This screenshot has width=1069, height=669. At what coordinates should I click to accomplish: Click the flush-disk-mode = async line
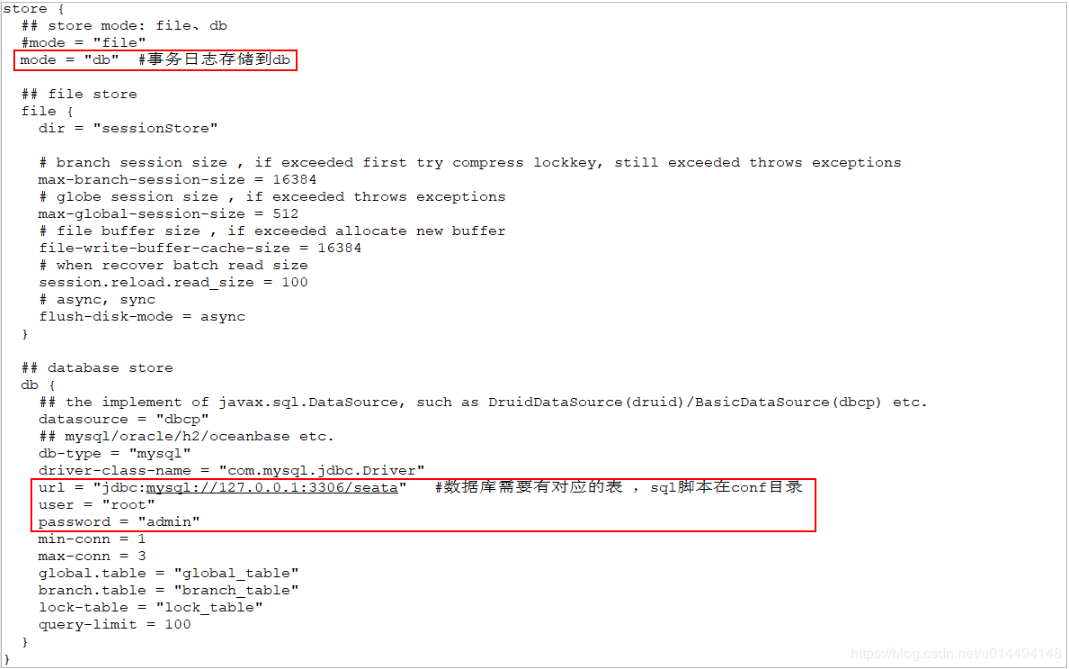[142, 317]
